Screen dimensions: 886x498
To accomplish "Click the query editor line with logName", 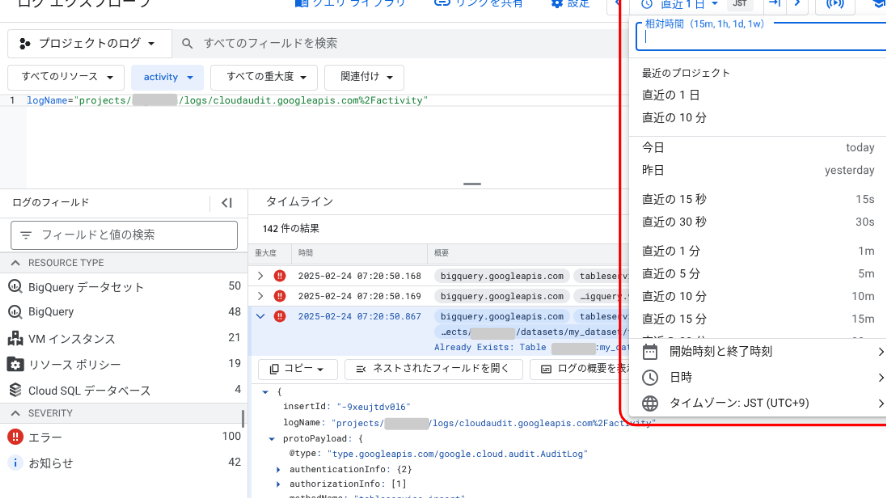I will tap(227, 101).
